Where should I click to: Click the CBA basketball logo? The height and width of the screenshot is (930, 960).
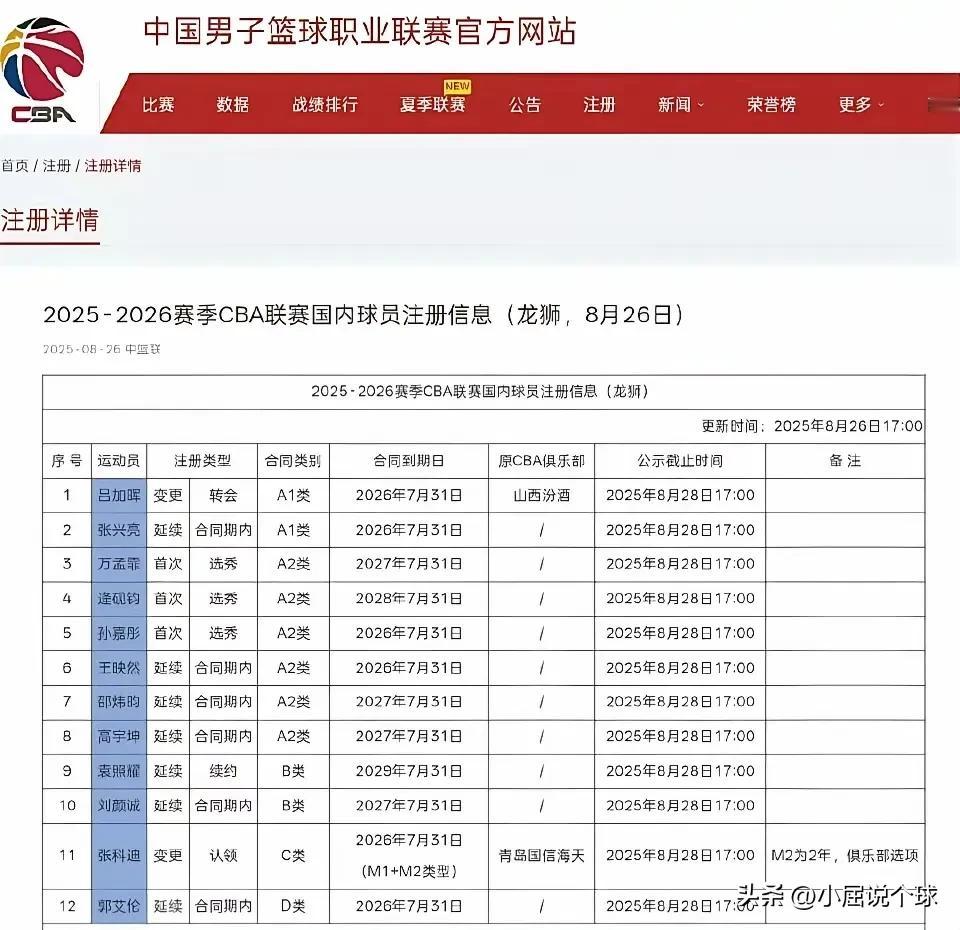[40, 70]
